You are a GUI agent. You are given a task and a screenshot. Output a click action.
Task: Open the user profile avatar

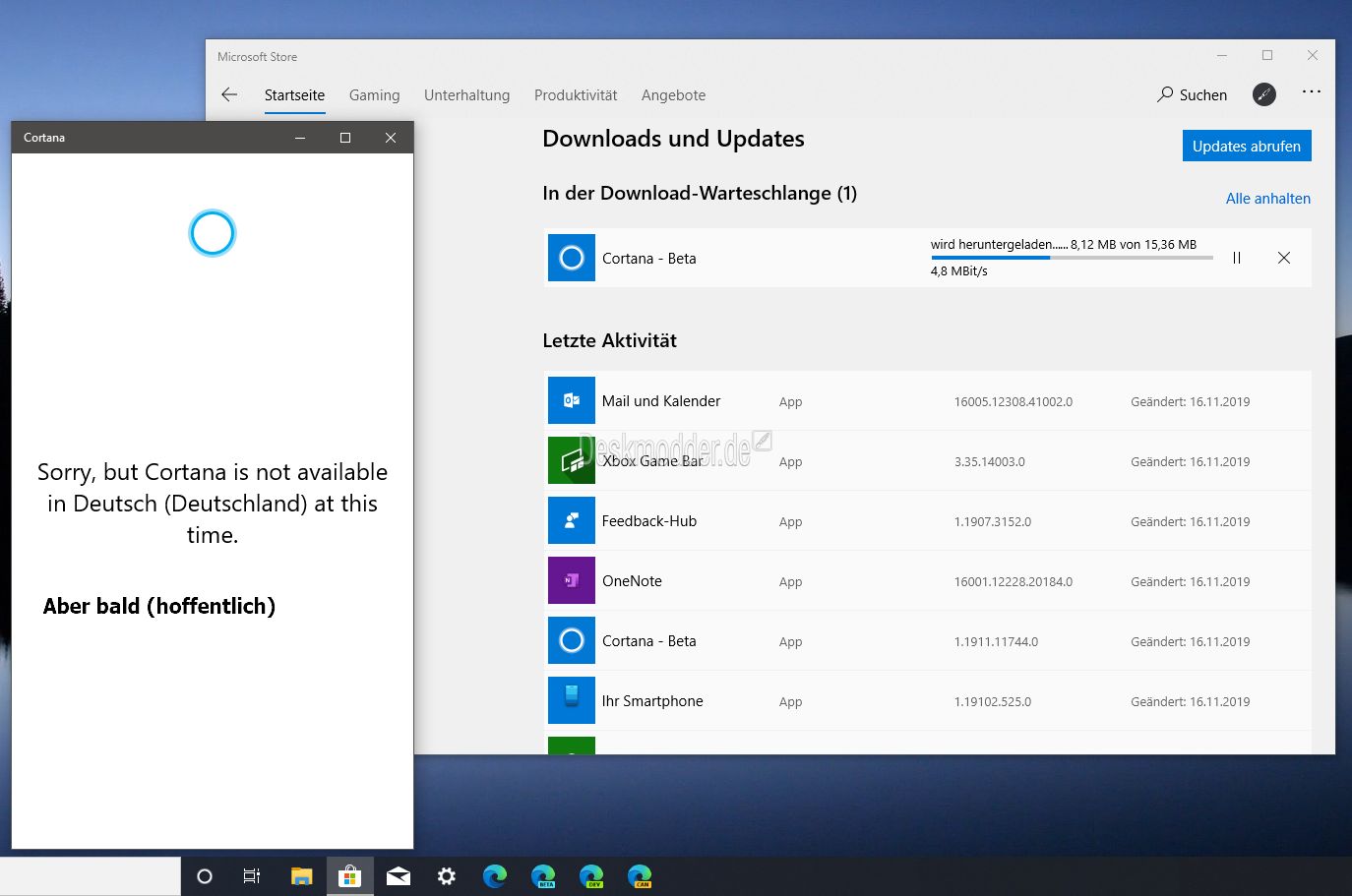click(x=1264, y=94)
